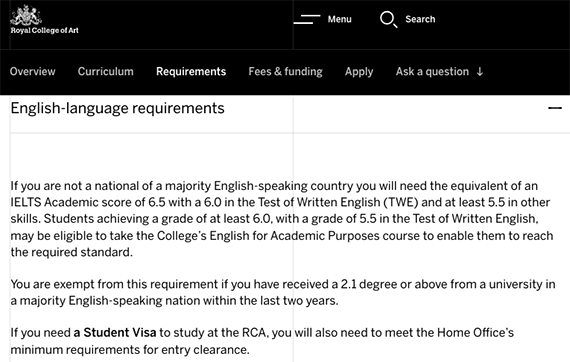Open the Apply tab
The height and width of the screenshot is (362, 570).
pyautogui.click(x=359, y=72)
